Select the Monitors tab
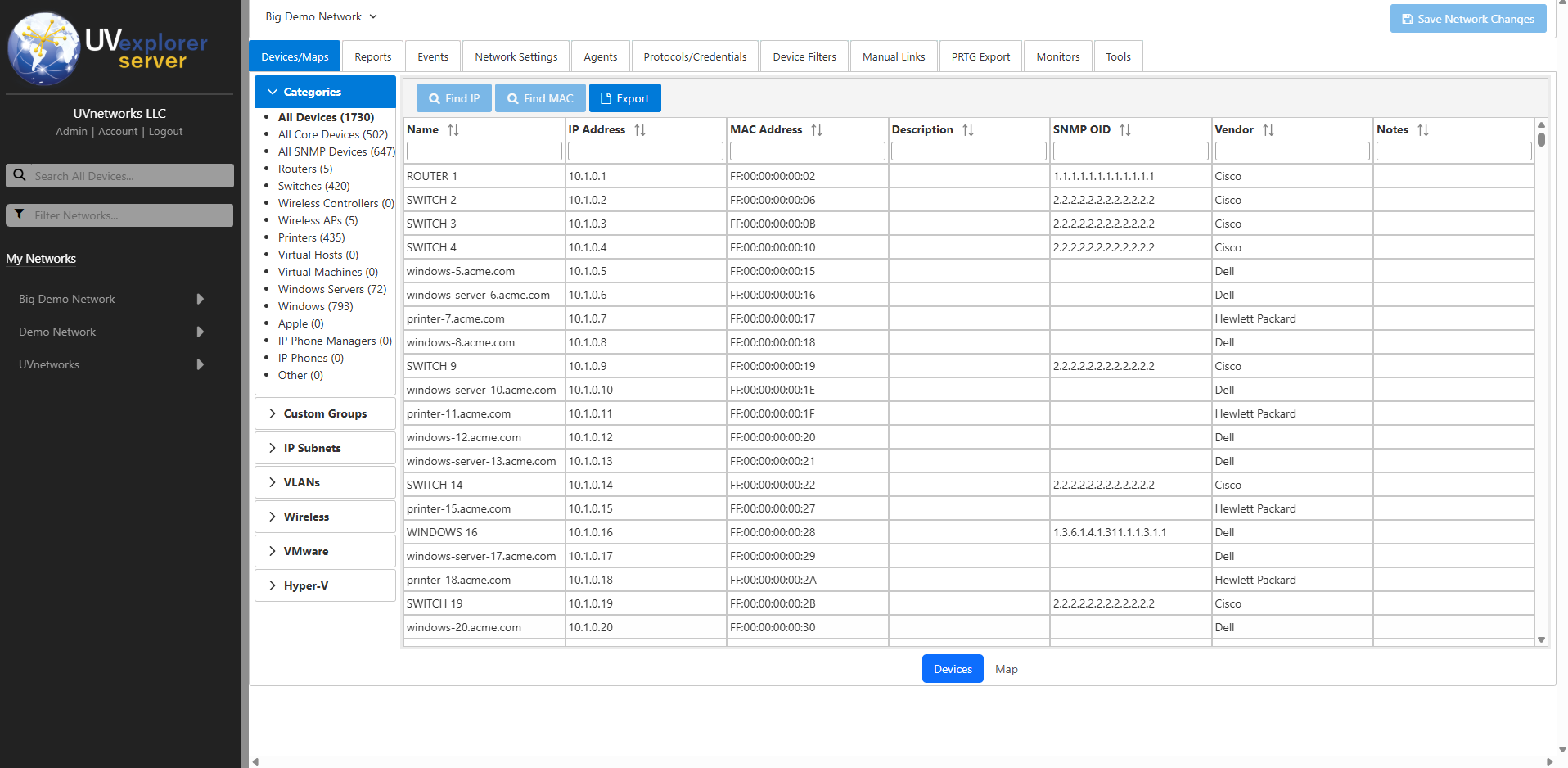The height and width of the screenshot is (768, 1568). (1058, 56)
